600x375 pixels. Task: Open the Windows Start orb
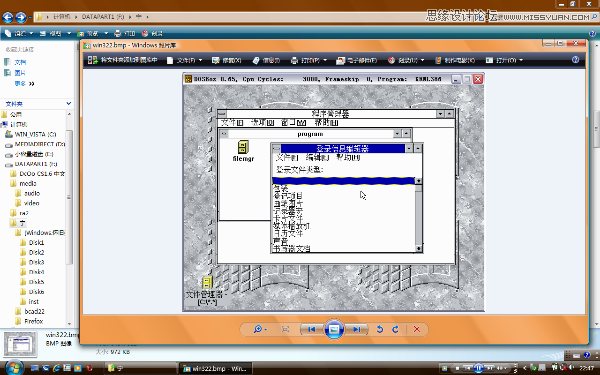[x=14, y=368]
